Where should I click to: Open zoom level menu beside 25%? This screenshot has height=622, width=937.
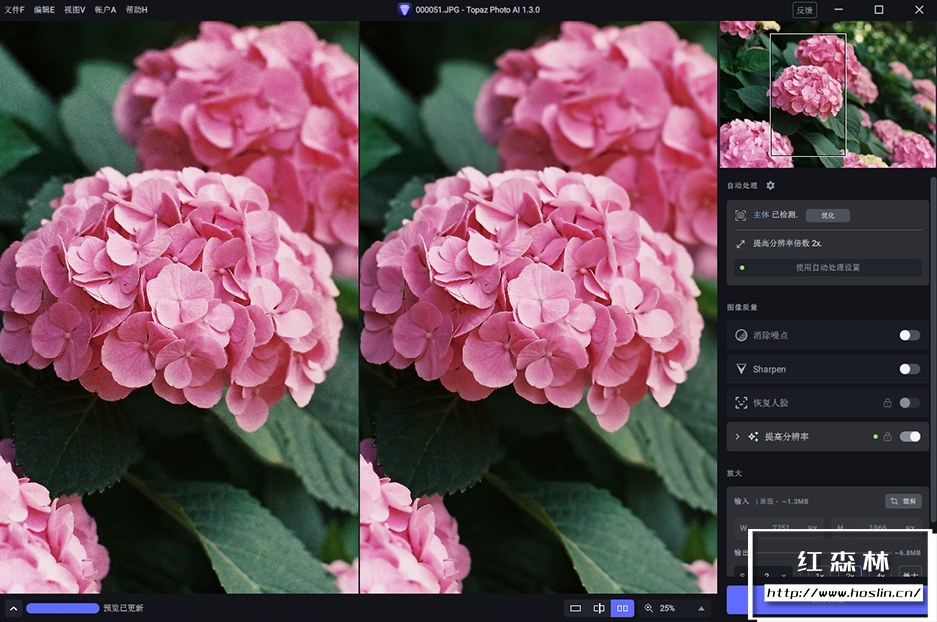coord(700,608)
